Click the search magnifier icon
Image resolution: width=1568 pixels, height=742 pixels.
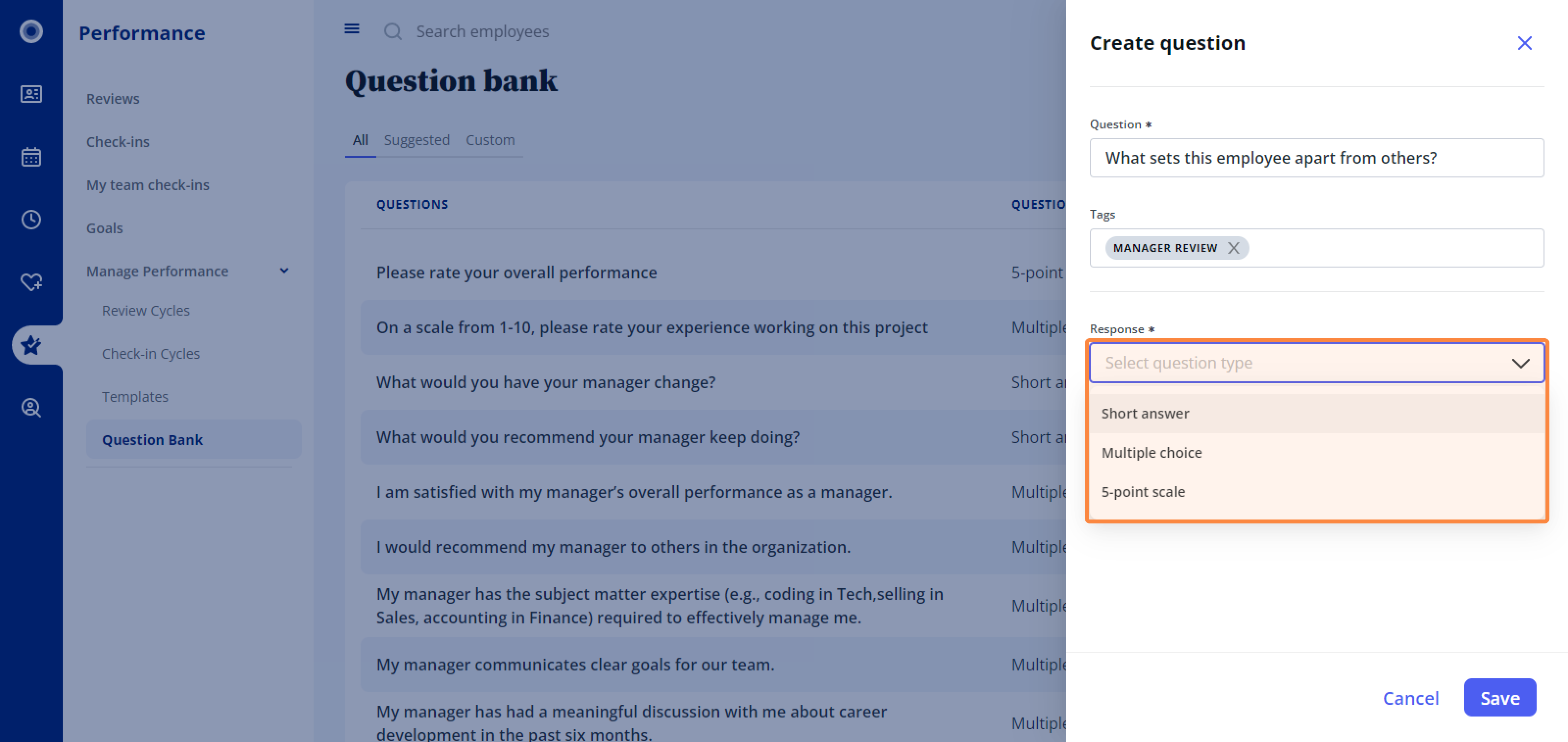point(392,31)
